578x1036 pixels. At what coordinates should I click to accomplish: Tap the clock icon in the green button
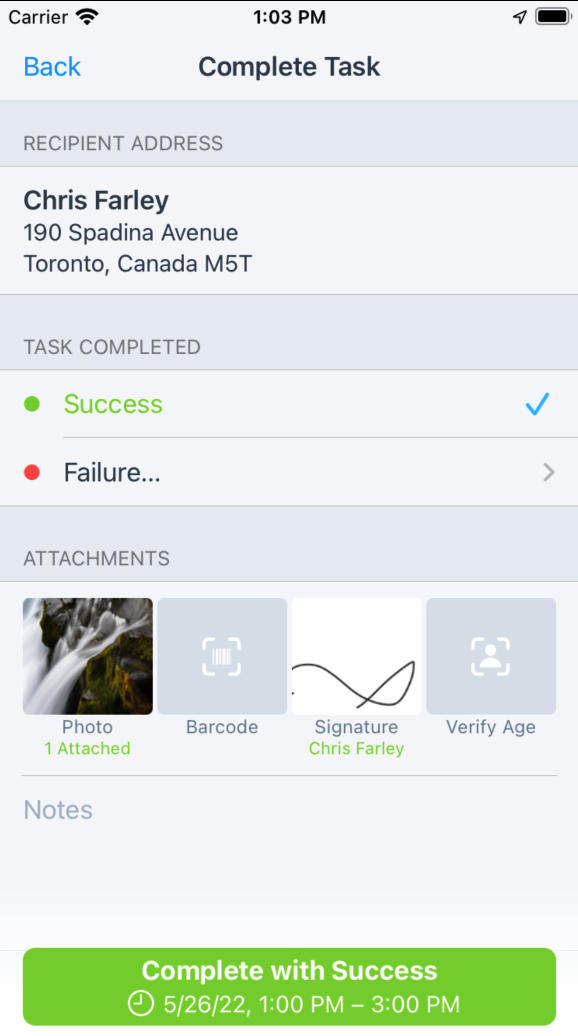(140, 1004)
